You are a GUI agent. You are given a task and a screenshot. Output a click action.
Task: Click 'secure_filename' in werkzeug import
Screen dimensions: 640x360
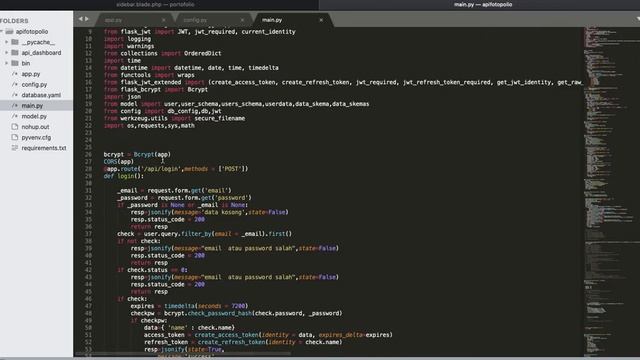[x=220, y=118]
